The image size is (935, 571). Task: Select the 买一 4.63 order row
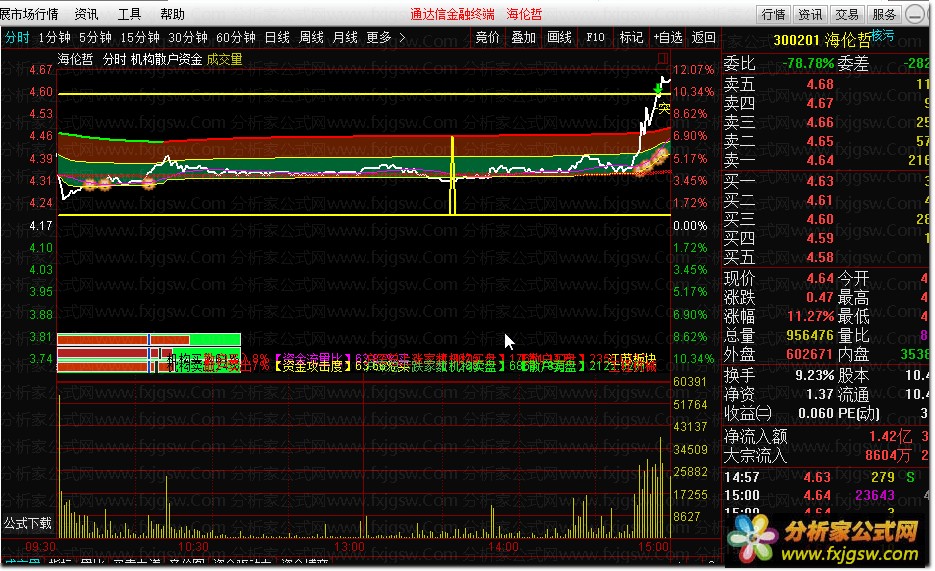click(x=826, y=181)
